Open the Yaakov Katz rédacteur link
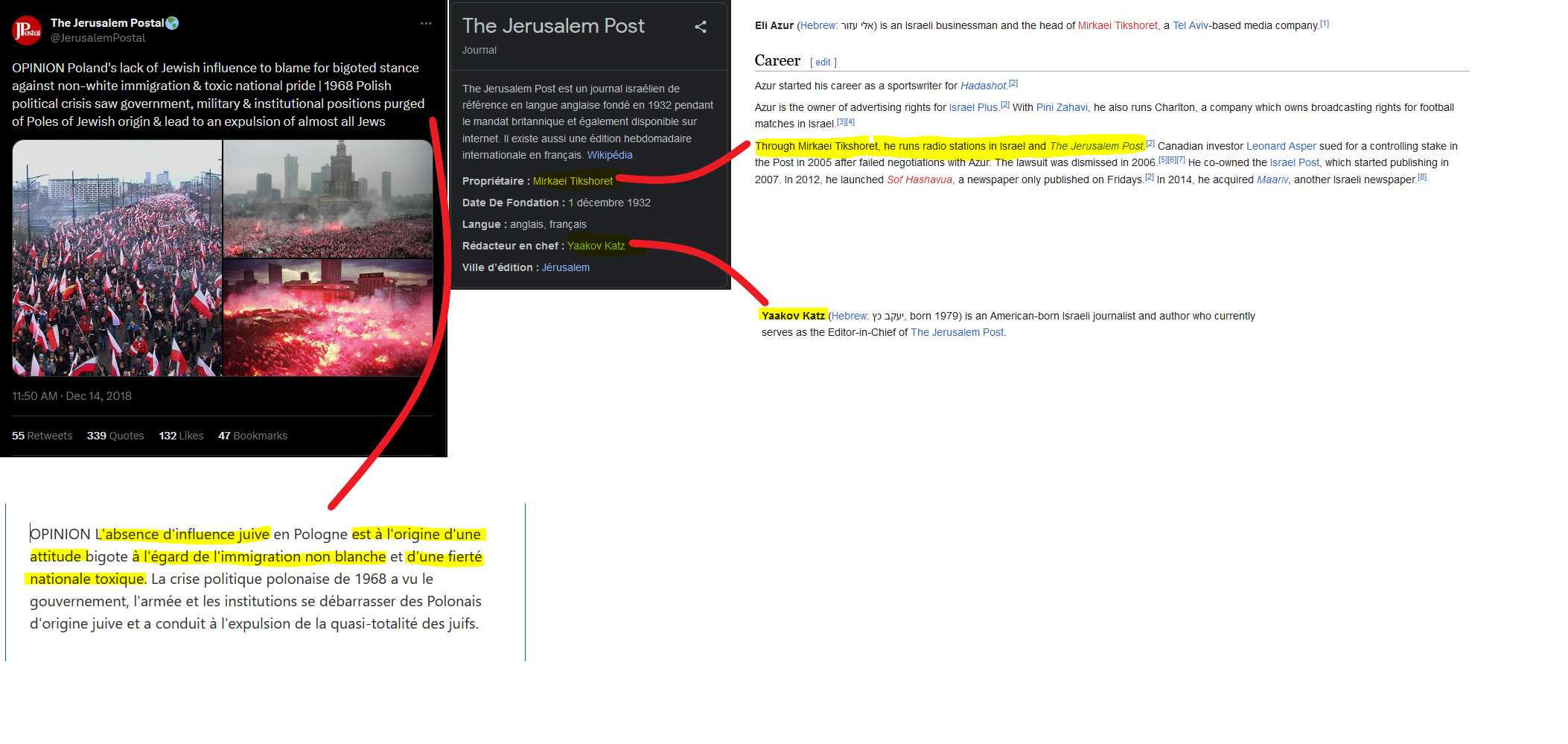 pyautogui.click(x=596, y=246)
